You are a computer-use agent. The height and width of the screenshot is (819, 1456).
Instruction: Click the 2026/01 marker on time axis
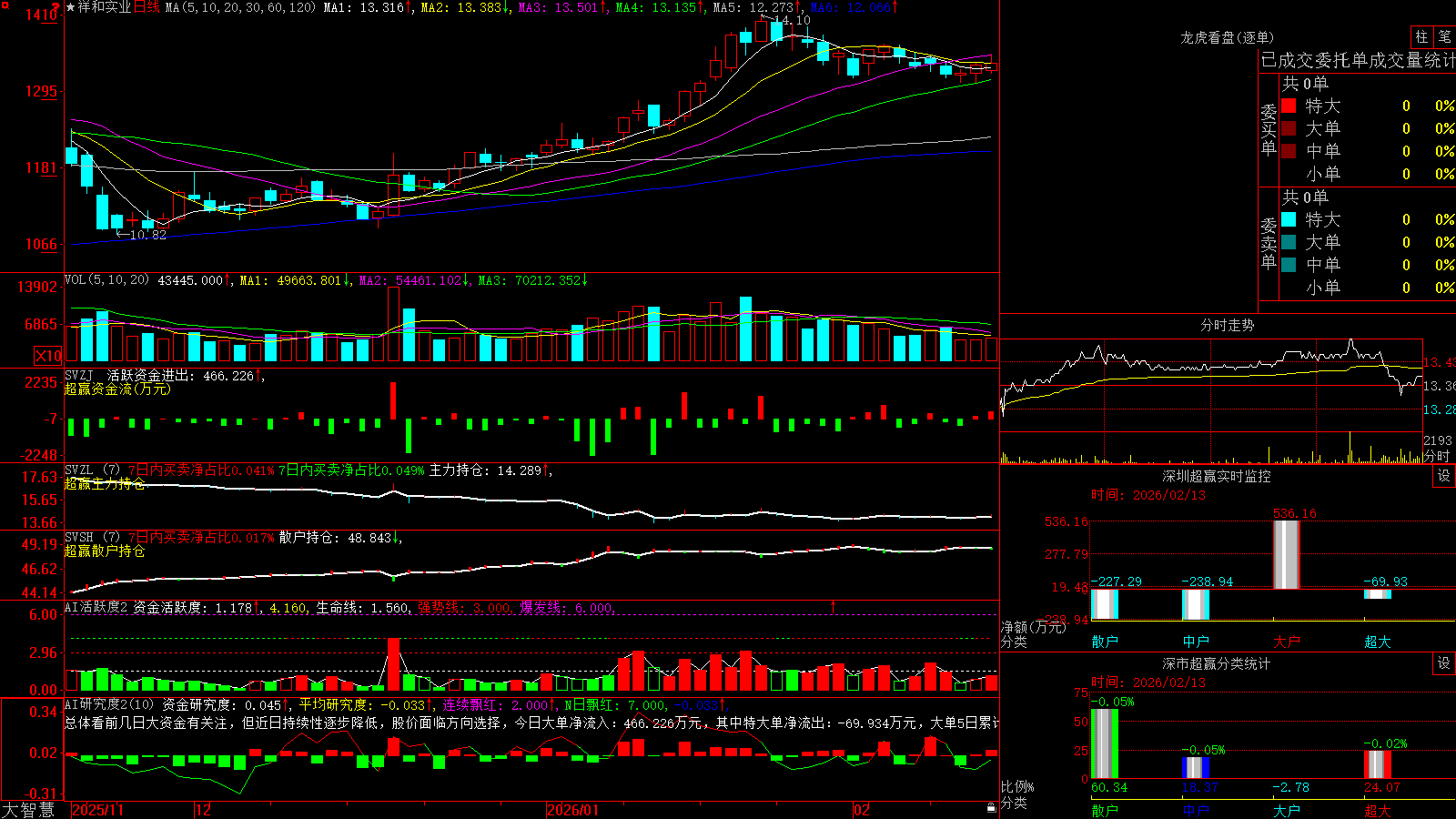pyautogui.click(x=573, y=810)
